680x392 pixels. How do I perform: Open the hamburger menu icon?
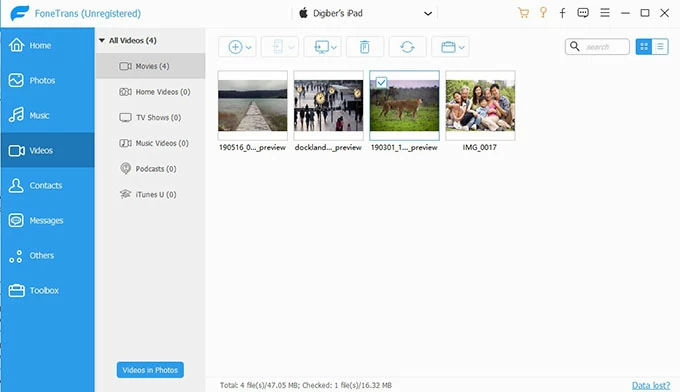pos(605,13)
